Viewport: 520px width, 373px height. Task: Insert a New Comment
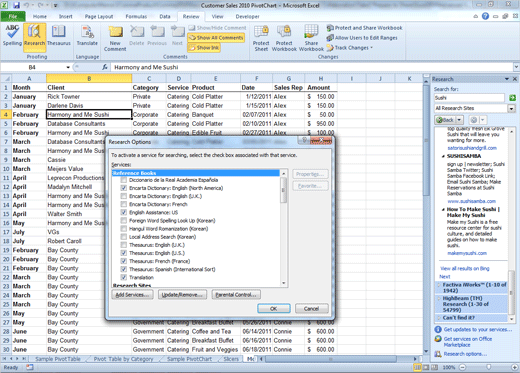115,39
